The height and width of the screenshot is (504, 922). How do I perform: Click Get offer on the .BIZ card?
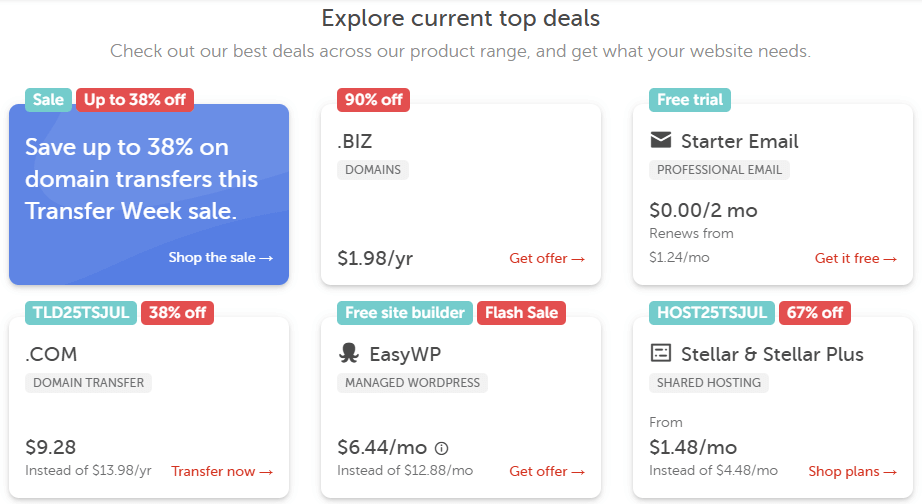(x=547, y=258)
